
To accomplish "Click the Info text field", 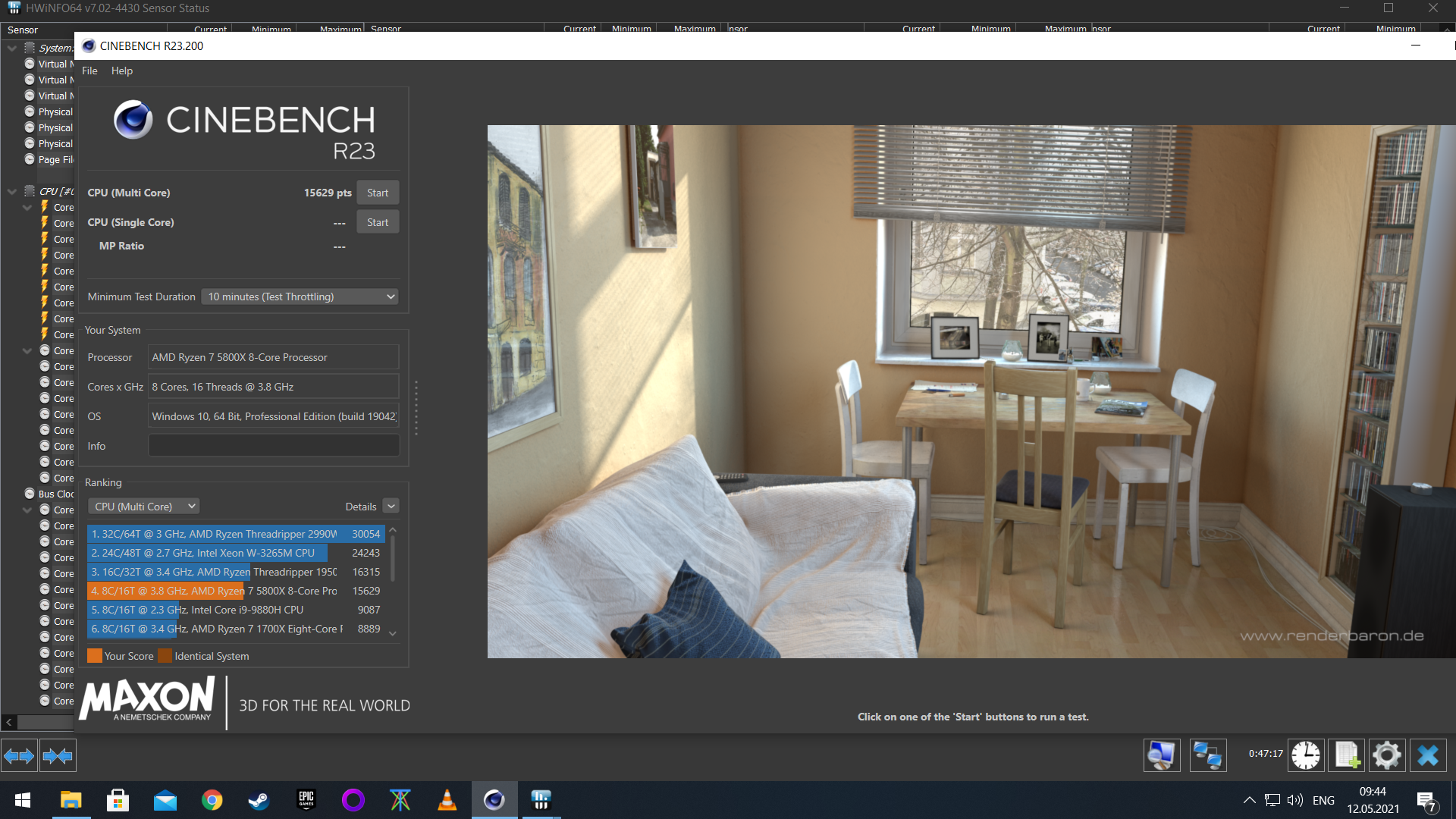I will point(273,446).
